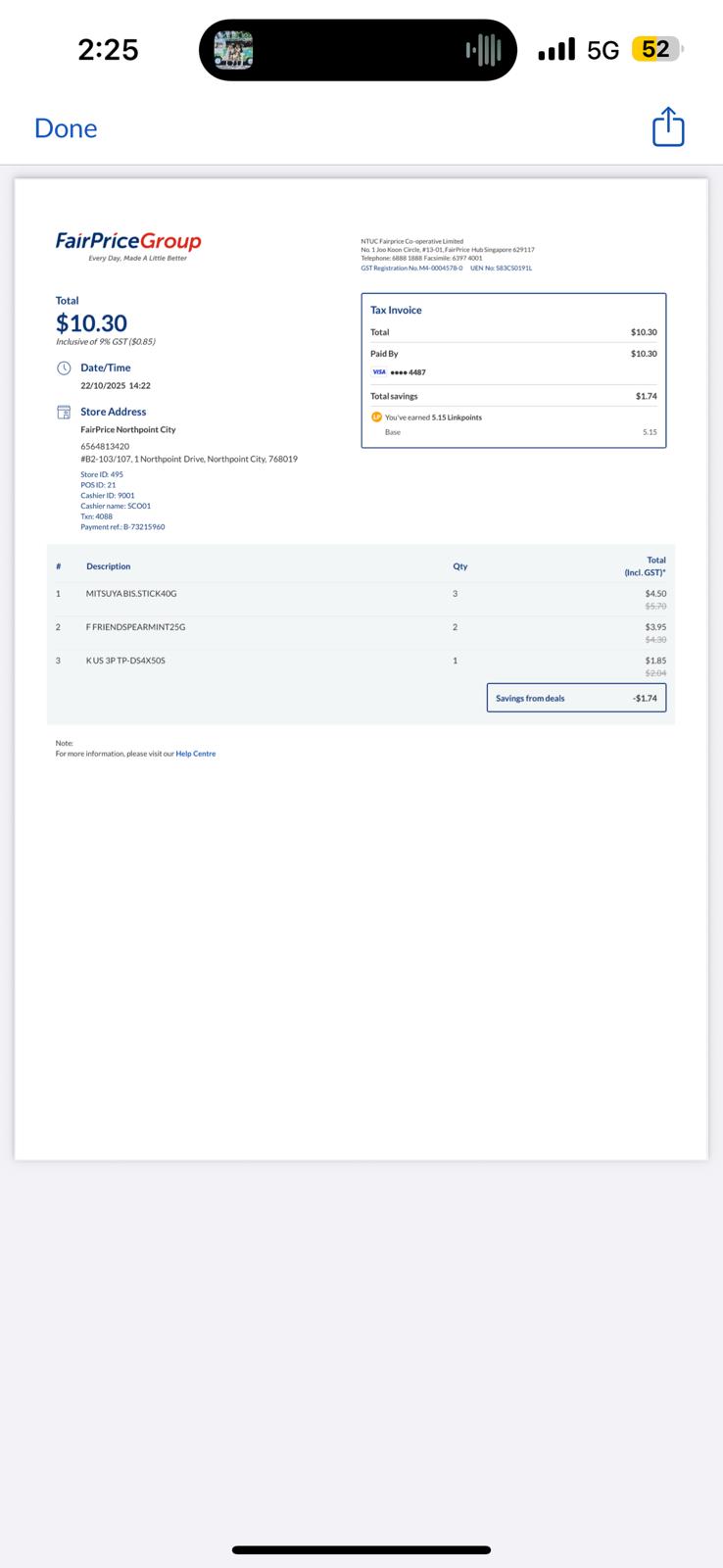
Task: Select the K US 3P TP-DS4X50S row
Action: (361, 665)
